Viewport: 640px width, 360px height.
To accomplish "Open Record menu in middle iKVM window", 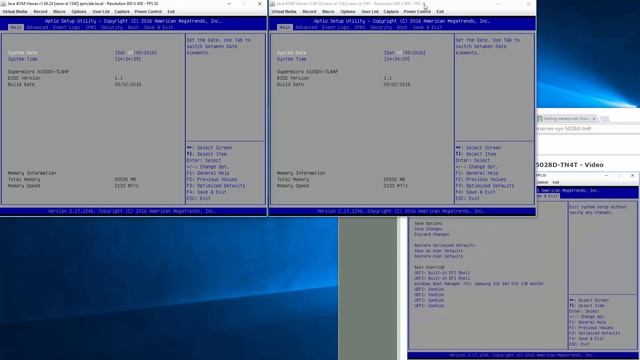I will click(309, 11).
